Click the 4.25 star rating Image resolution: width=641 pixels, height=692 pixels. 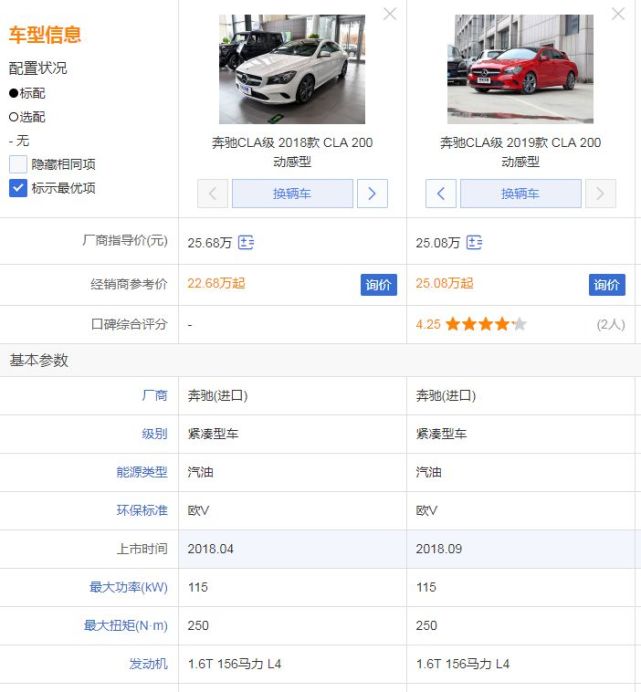[472, 324]
